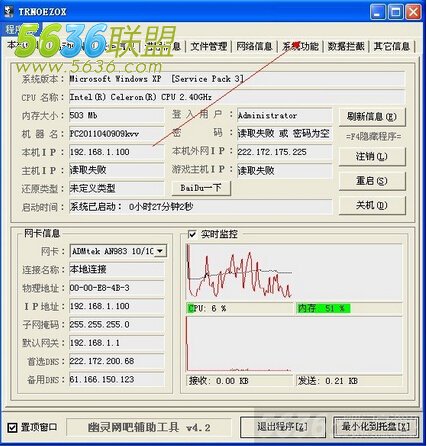The height and width of the screenshot is (446, 427).
Task: Open the 系统功能 tab
Action: pos(300,46)
